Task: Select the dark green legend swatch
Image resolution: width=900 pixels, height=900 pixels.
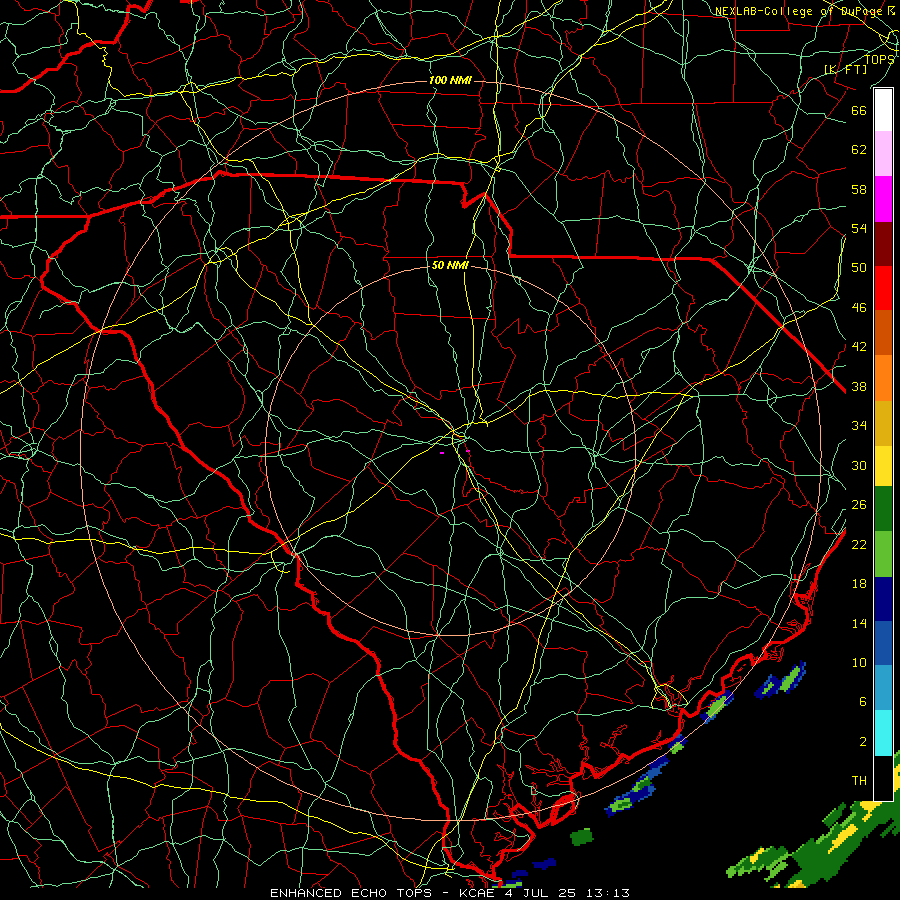Action: coord(883,509)
